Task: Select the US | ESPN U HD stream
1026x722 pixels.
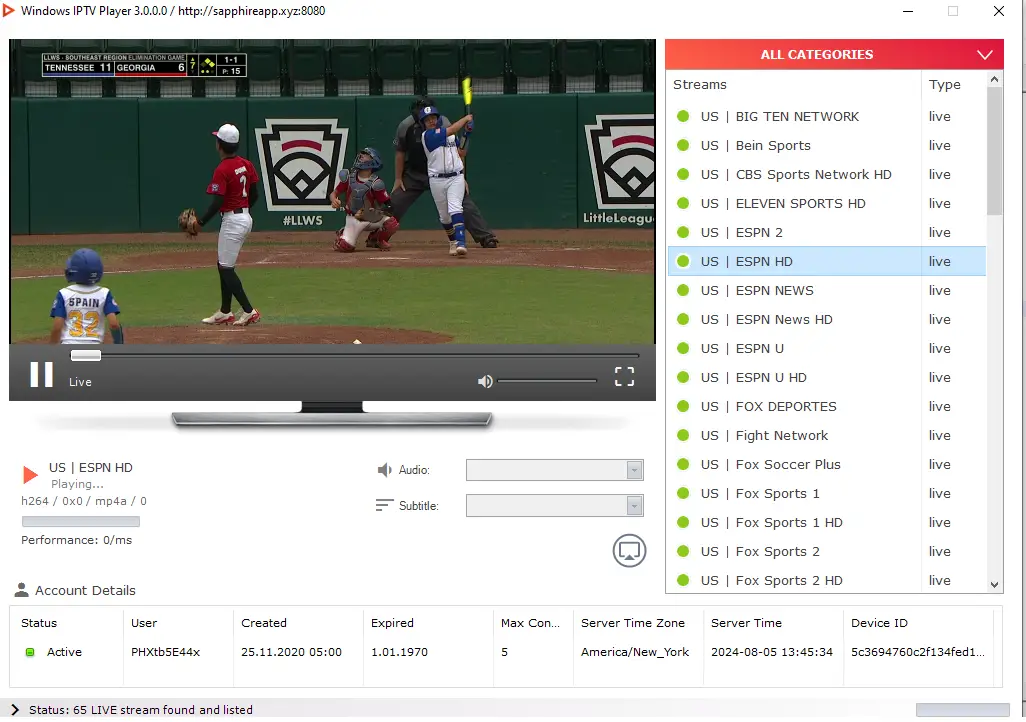Action: click(826, 377)
